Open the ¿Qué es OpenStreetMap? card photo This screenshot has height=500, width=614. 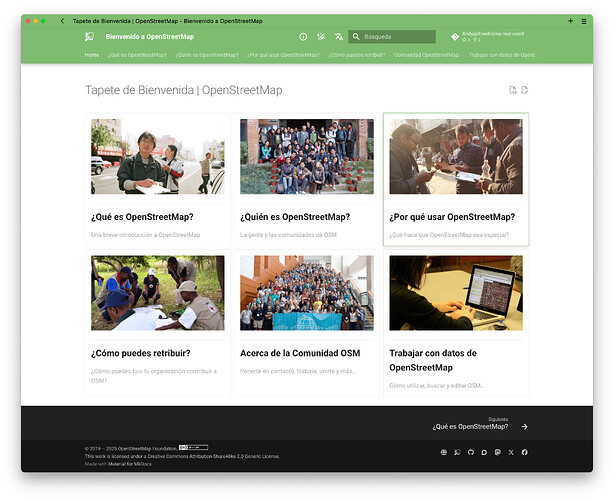coord(158,157)
